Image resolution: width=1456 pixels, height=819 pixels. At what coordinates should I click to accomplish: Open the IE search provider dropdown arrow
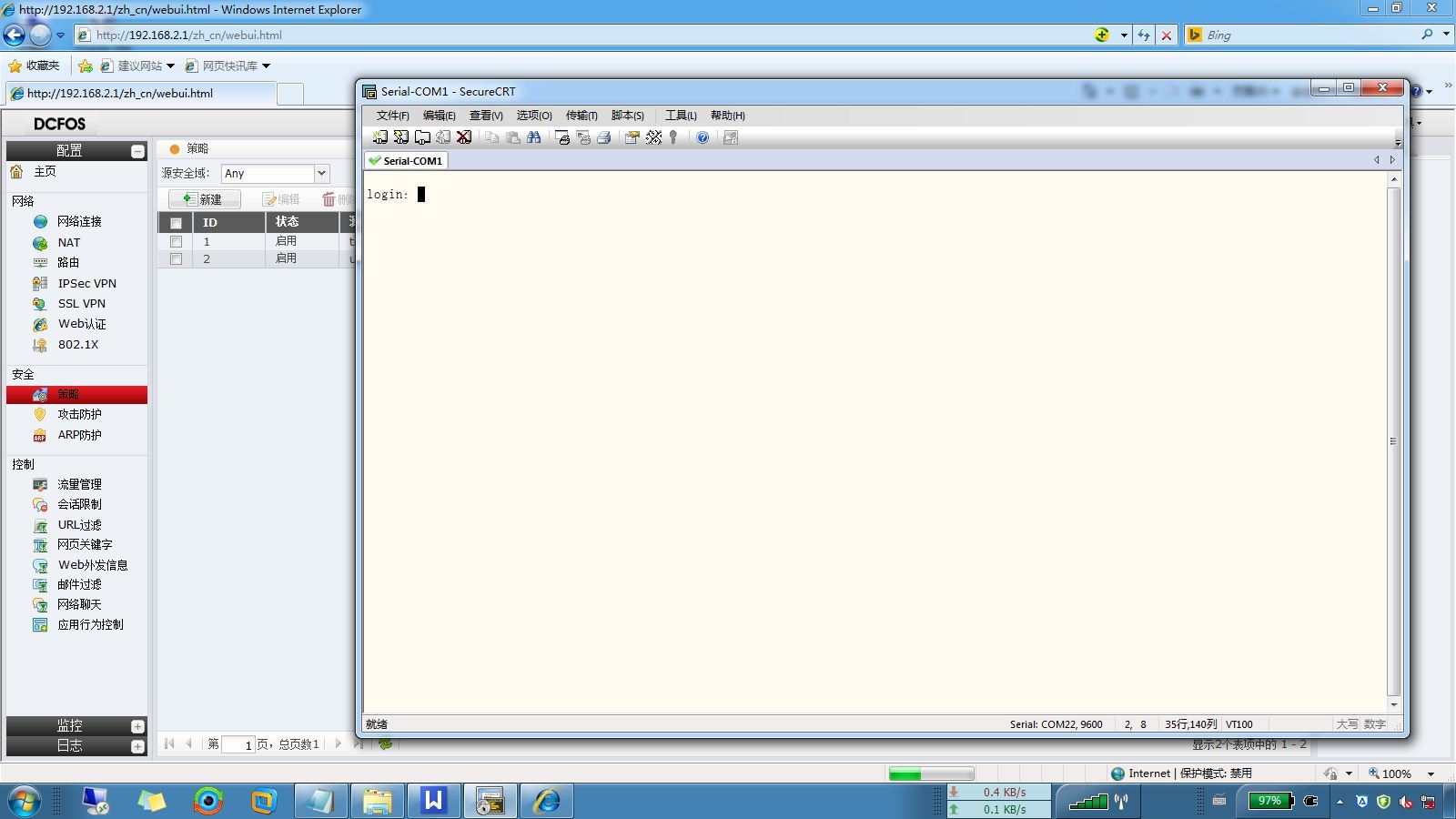(1446, 35)
